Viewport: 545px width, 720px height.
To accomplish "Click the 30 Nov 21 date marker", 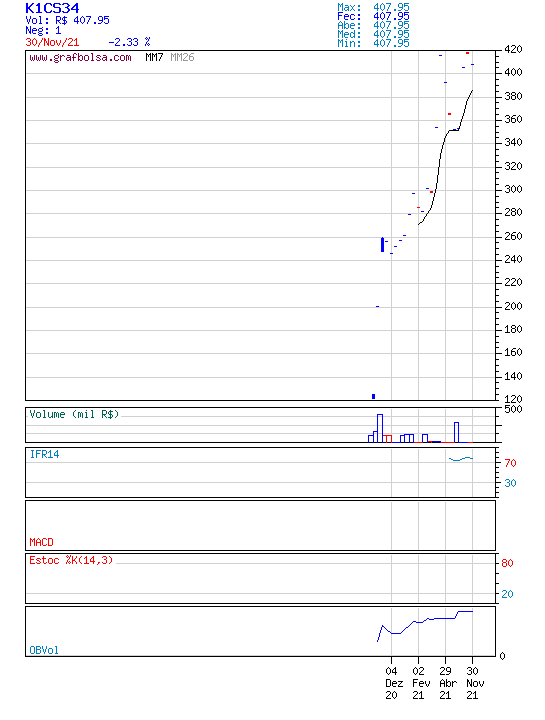I will click(x=474, y=683).
